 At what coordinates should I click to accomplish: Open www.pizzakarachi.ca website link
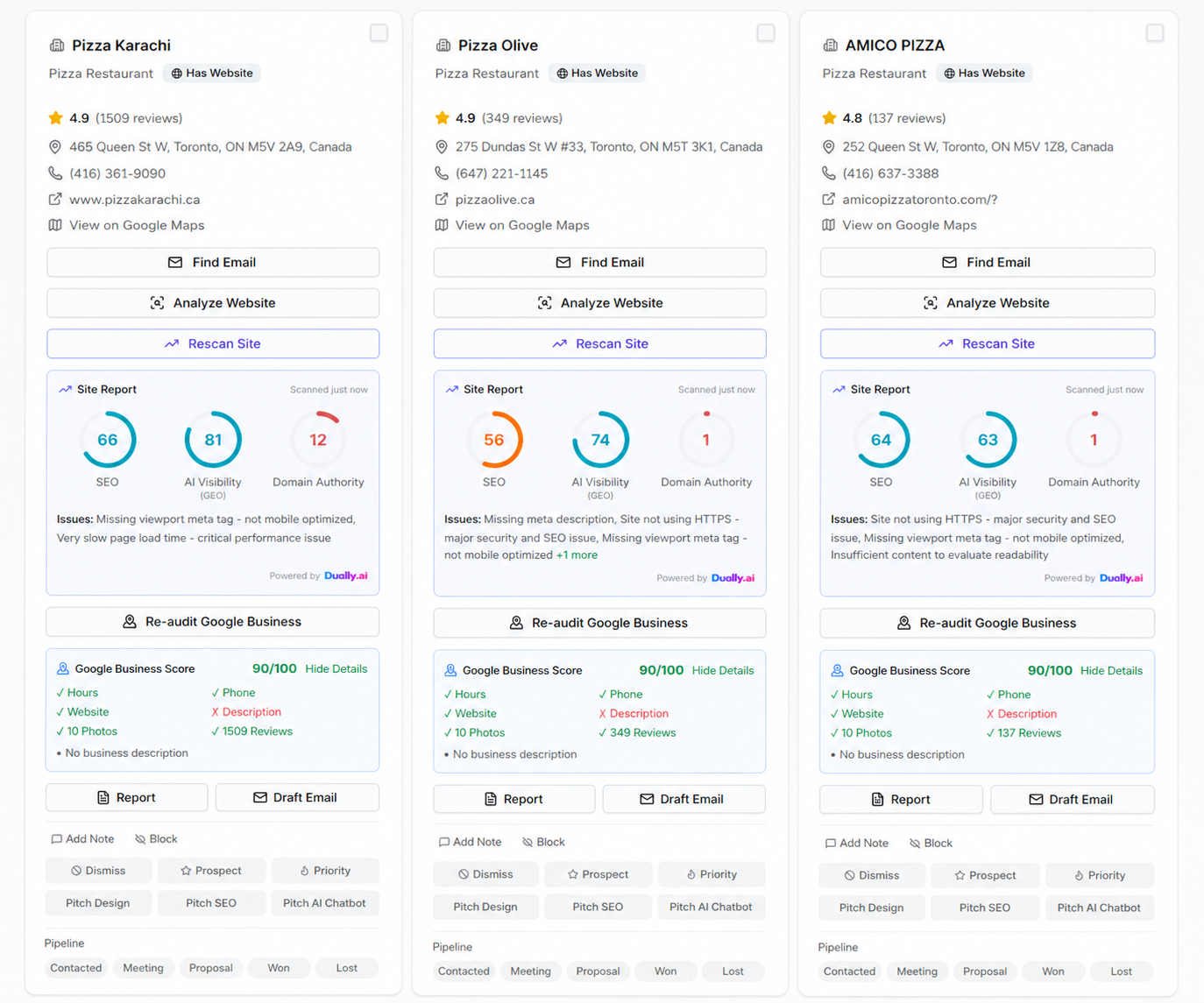(134, 200)
